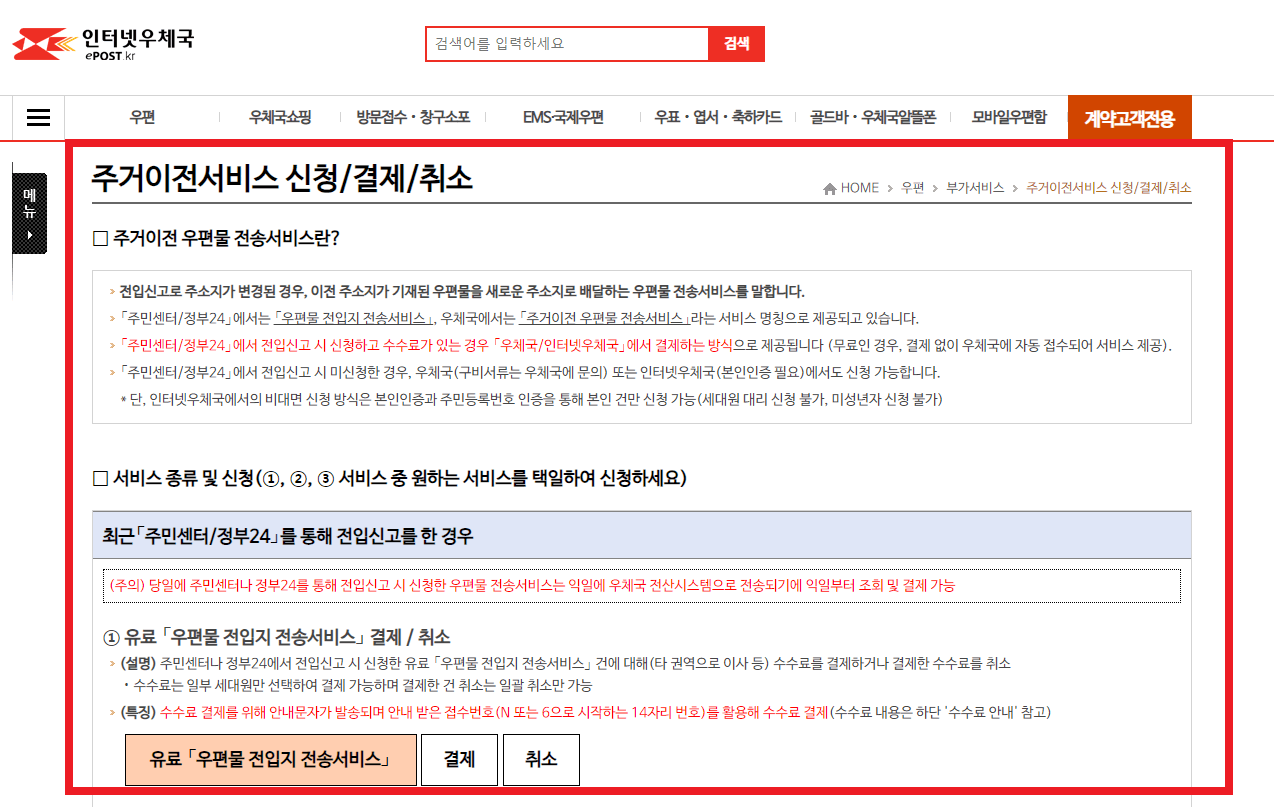Click the red (주의) notice text
This screenshot has height=807, width=1274.
coord(531,585)
